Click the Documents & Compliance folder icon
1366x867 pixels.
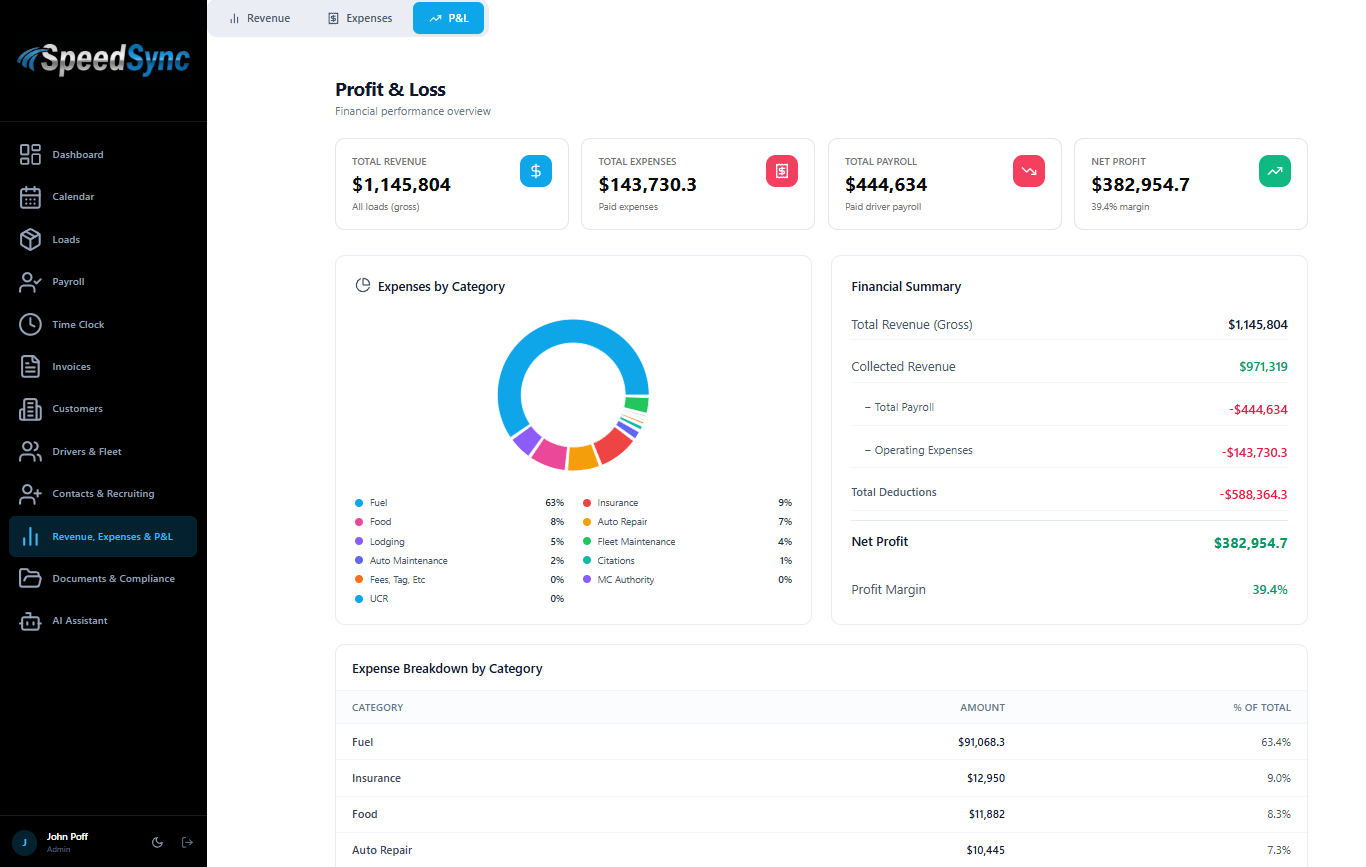click(x=30, y=578)
